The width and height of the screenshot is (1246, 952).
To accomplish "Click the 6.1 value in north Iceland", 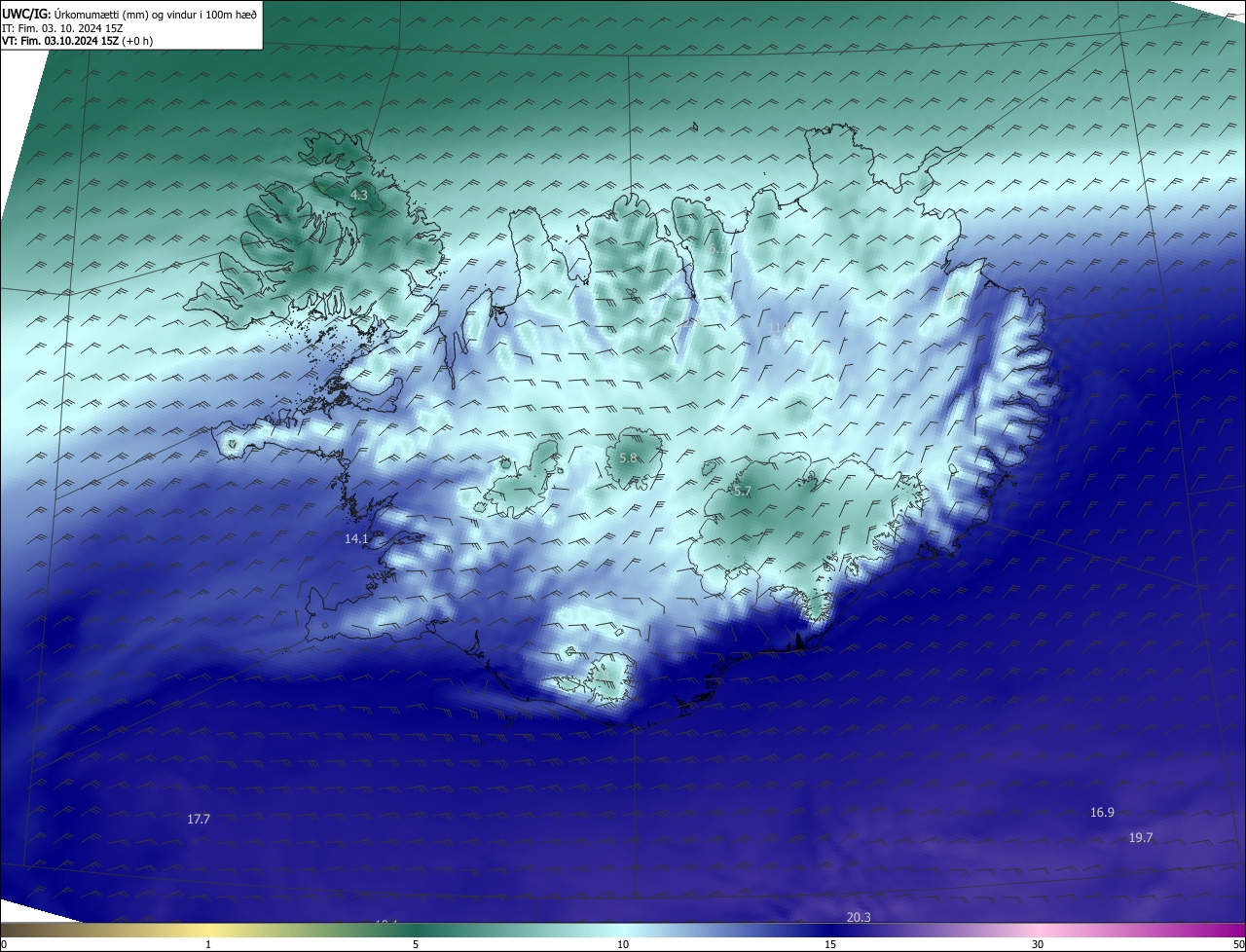I will pos(717,249).
